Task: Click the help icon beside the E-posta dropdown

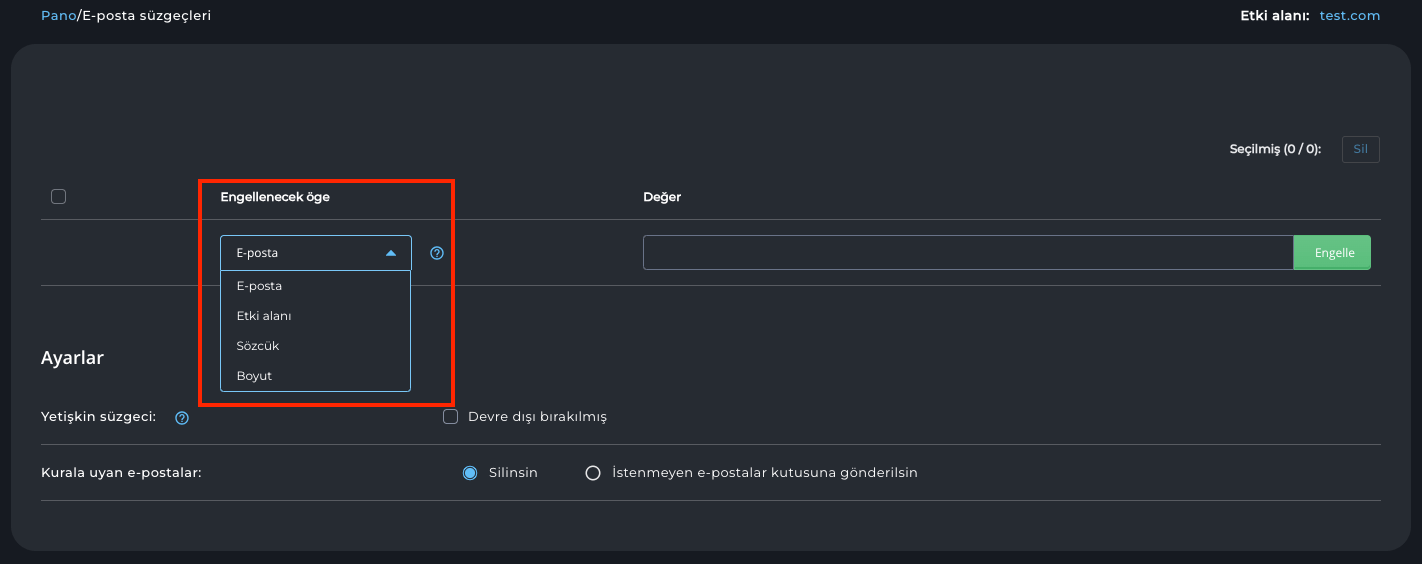Action: (x=436, y=253)
